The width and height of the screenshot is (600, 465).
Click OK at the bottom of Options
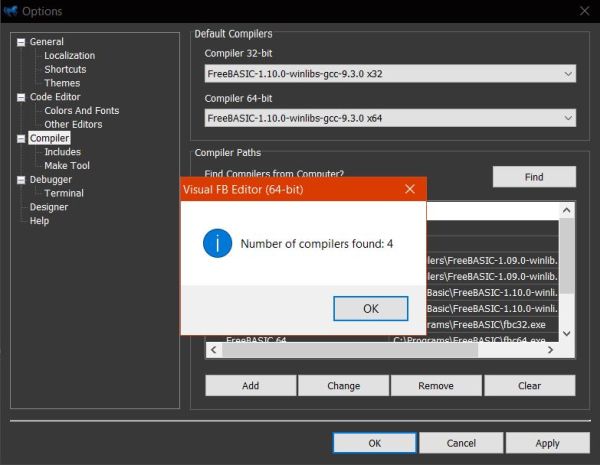click(x=375, y=443)
